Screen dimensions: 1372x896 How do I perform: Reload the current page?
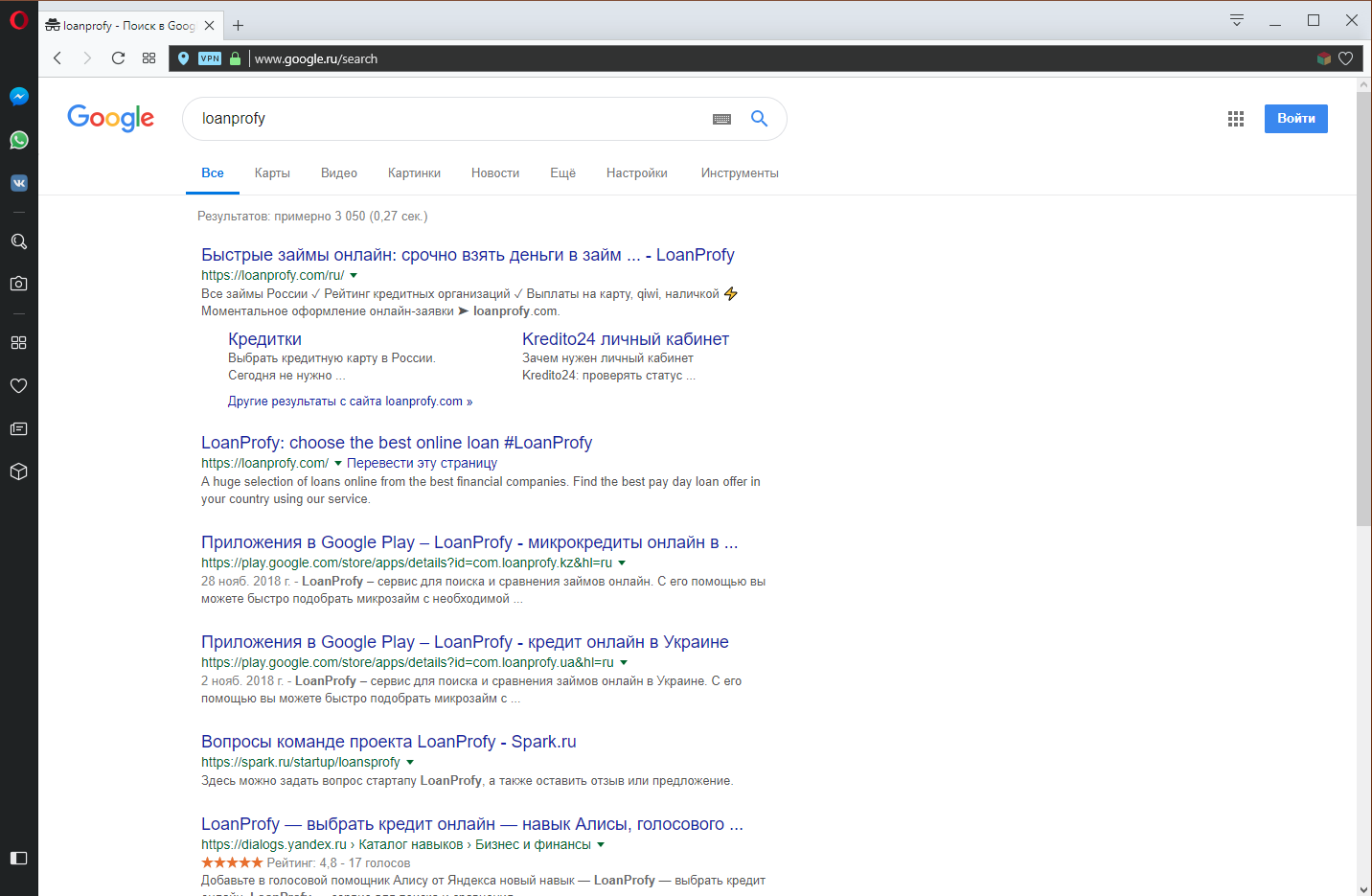coord(118,58)
